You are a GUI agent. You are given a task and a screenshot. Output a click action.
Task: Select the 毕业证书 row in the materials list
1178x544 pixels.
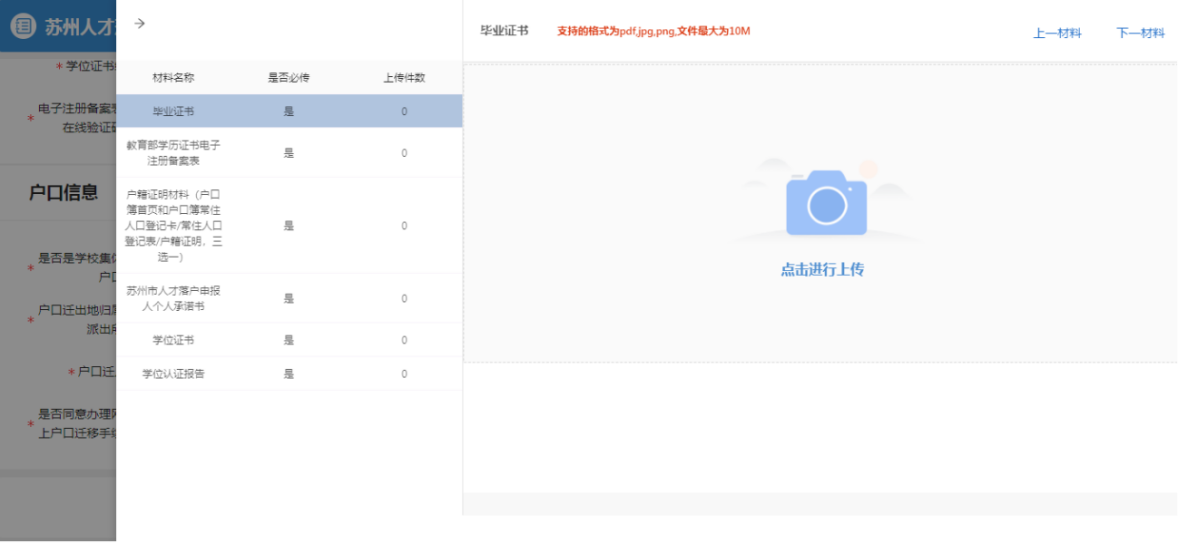(x=173, y=111)
